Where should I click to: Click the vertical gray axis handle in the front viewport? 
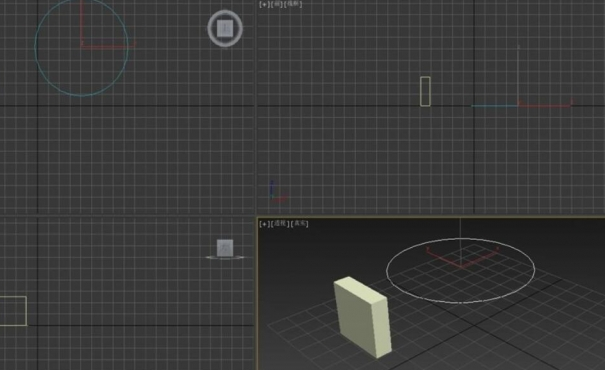(518, 75)
